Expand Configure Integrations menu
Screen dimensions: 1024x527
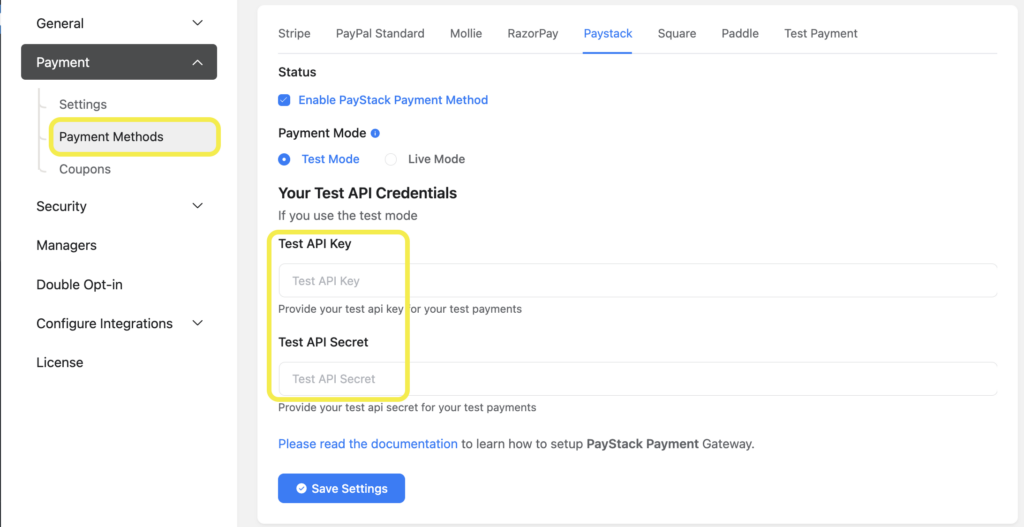click(198, 323)
